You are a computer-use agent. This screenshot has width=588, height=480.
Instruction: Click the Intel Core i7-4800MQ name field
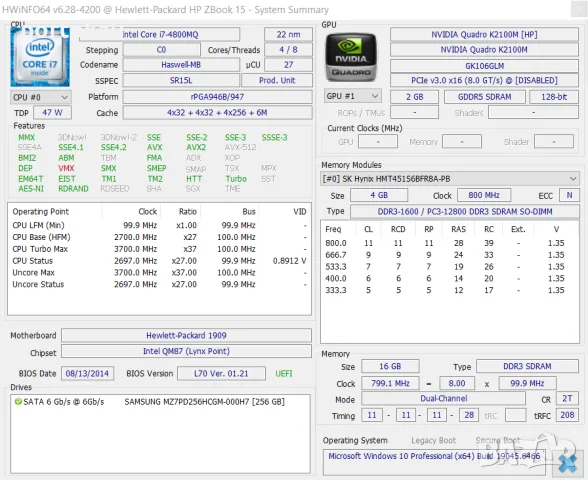pyautogui.click(x=159, y=34)
